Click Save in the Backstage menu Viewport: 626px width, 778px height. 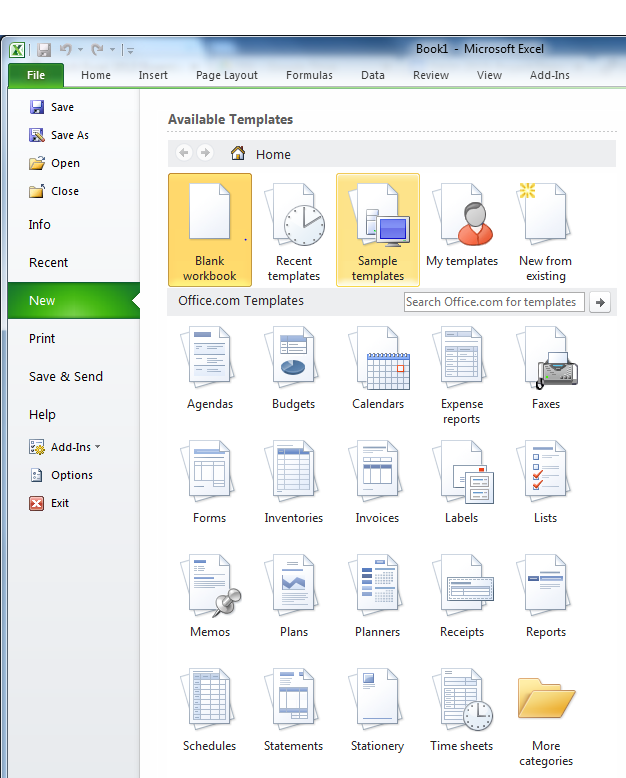(52, 107)
